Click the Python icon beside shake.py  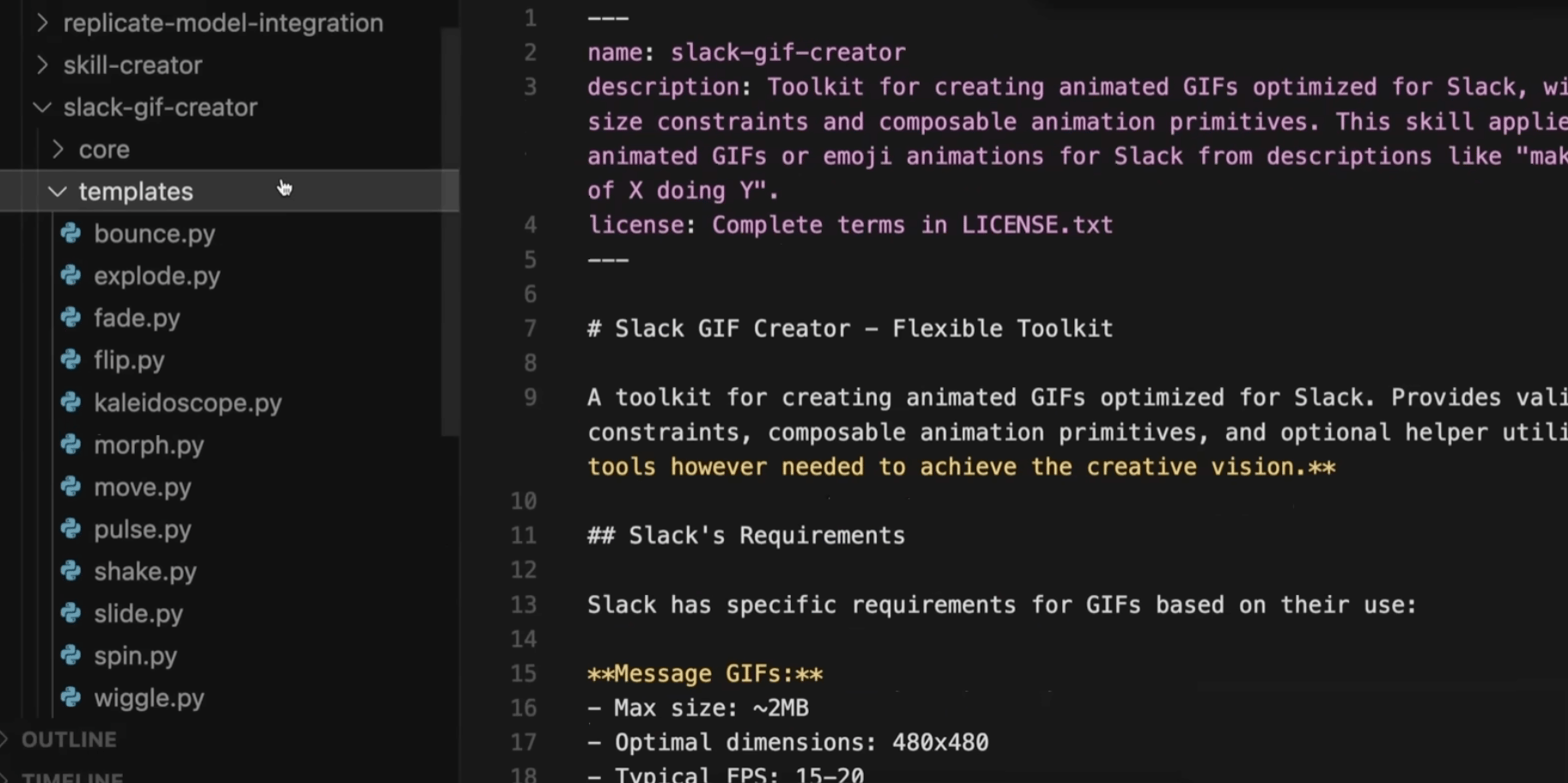click(x=70, y=571)
